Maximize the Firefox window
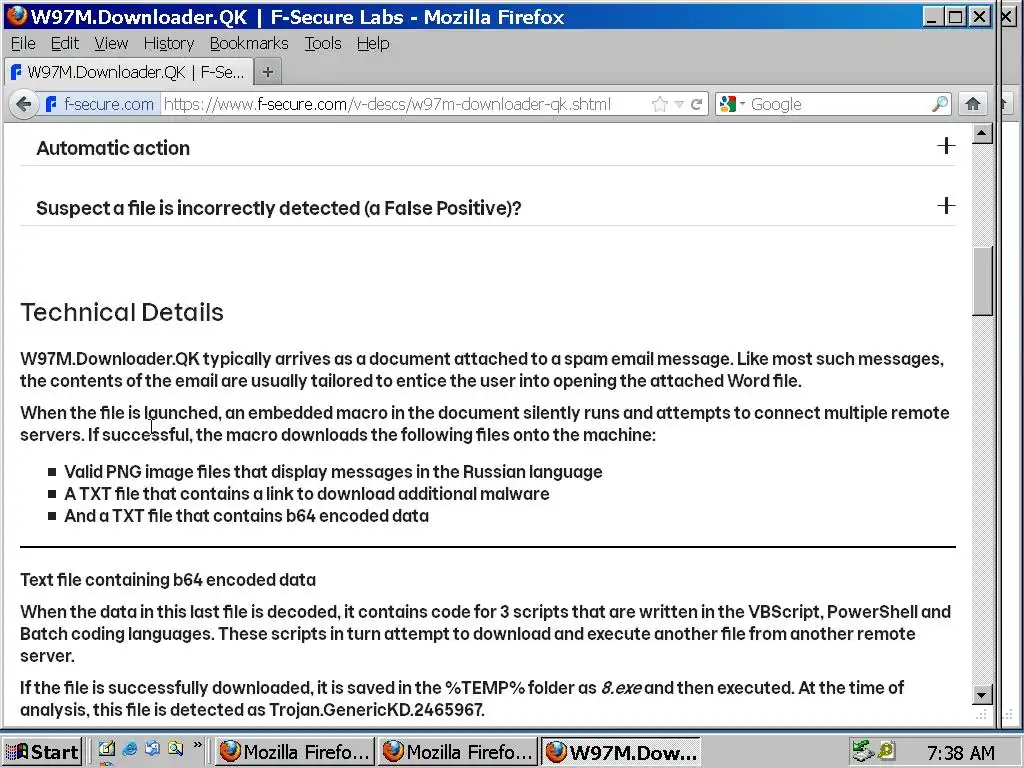 (955, 16)
